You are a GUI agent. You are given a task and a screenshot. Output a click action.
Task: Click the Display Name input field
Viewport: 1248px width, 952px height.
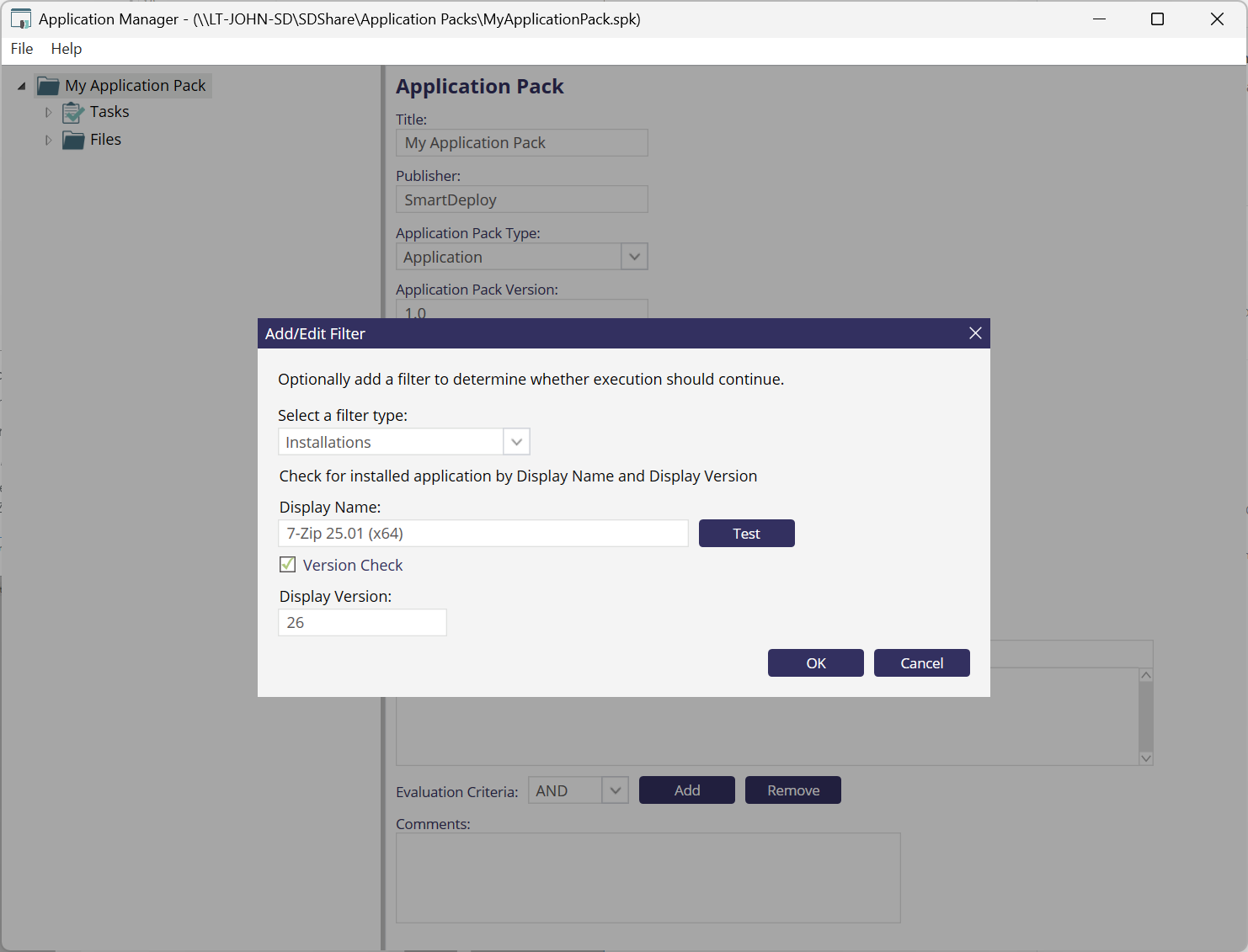(x=483, y=534)
